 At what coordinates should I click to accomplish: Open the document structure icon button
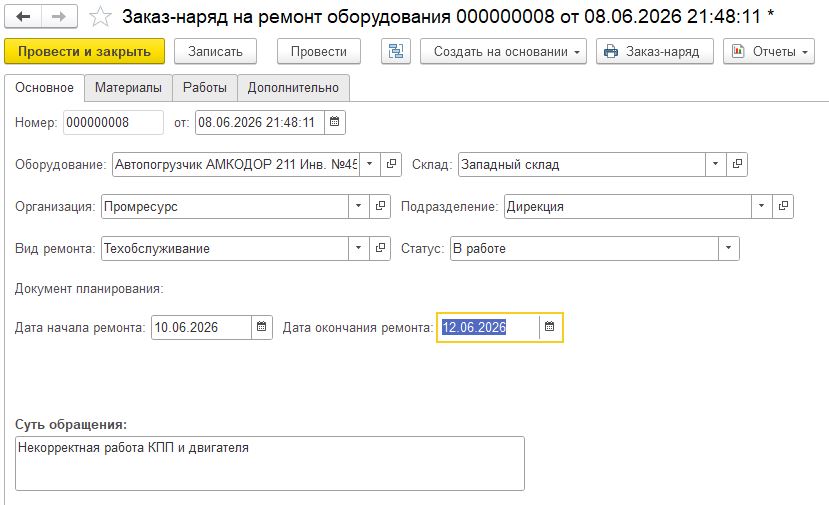pyautogui.click(x=395, y=51)
